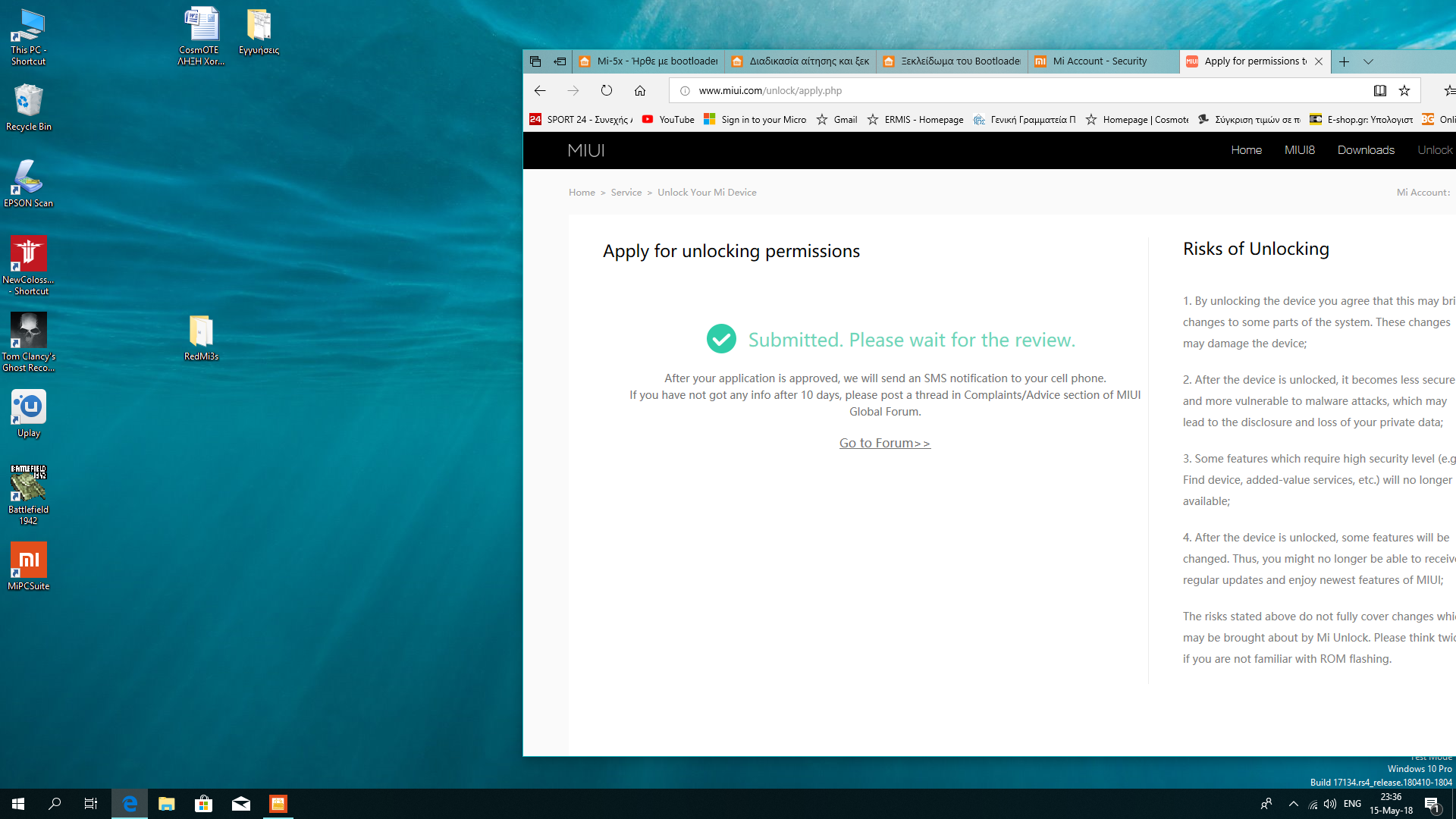
Task: Open a new tab with plus button
Action: click(1344, 61)
